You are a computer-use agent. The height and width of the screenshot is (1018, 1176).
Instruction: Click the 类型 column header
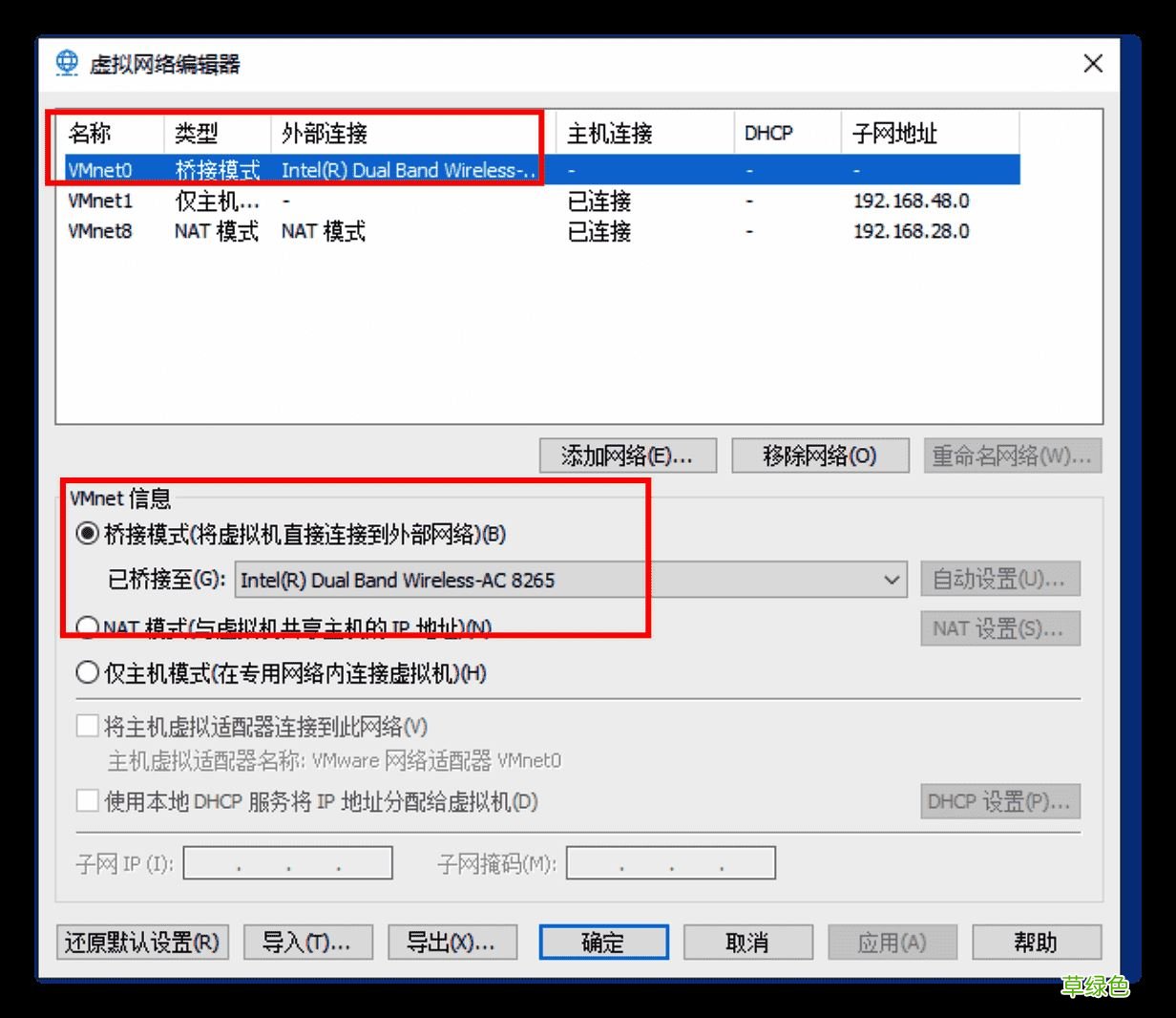[218, 133]
